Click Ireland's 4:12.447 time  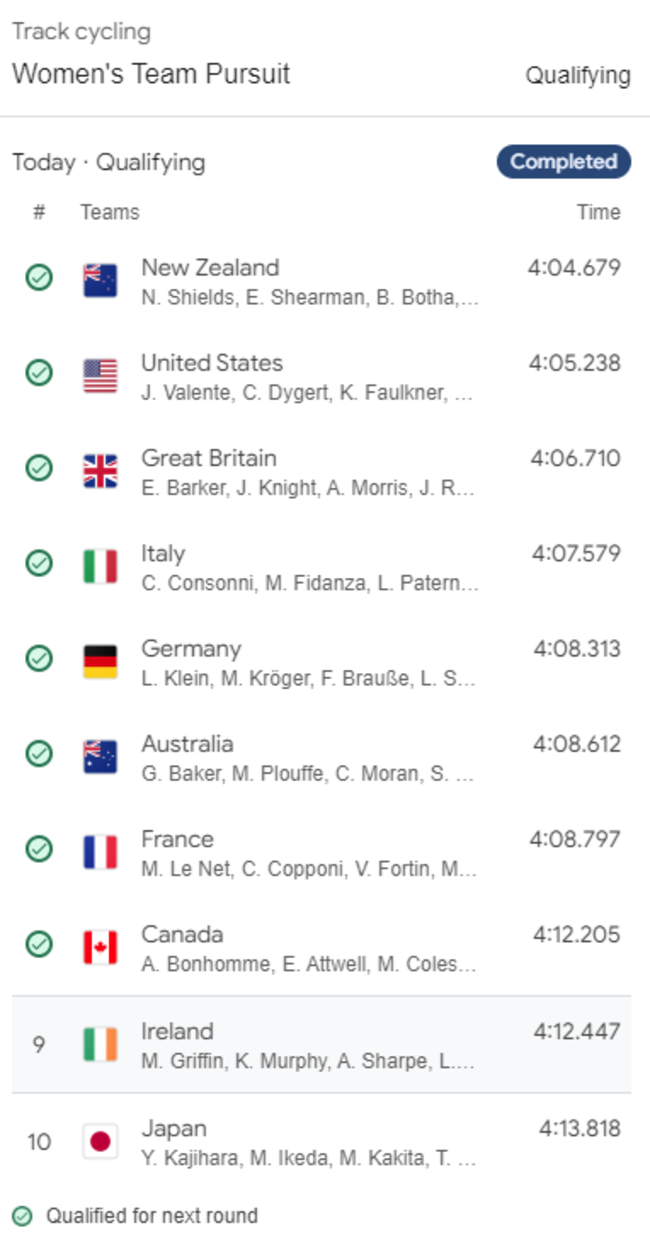(576, 1031)
